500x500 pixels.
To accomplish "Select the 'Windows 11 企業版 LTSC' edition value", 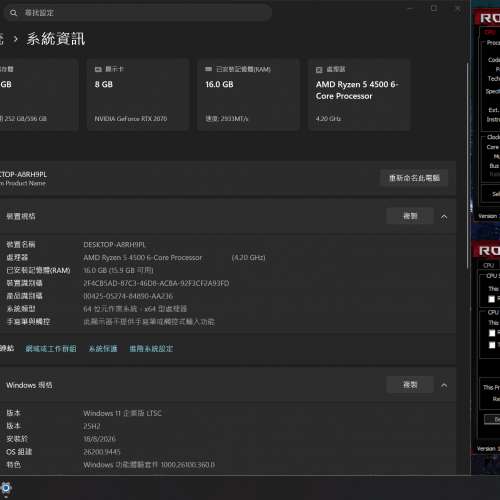I will pyautogui.click(x=122, y=413).
